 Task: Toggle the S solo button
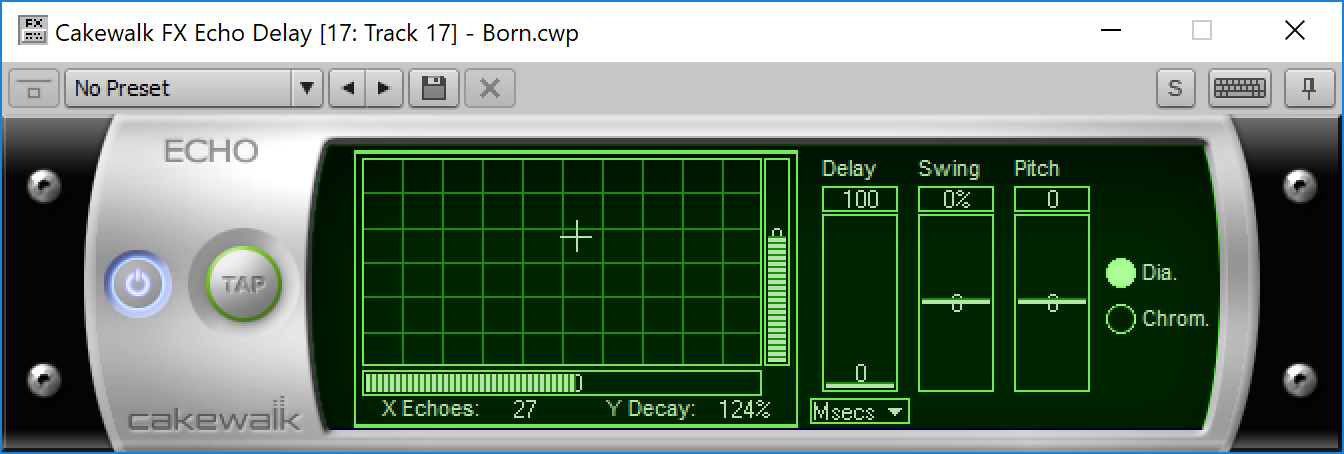1175,88
